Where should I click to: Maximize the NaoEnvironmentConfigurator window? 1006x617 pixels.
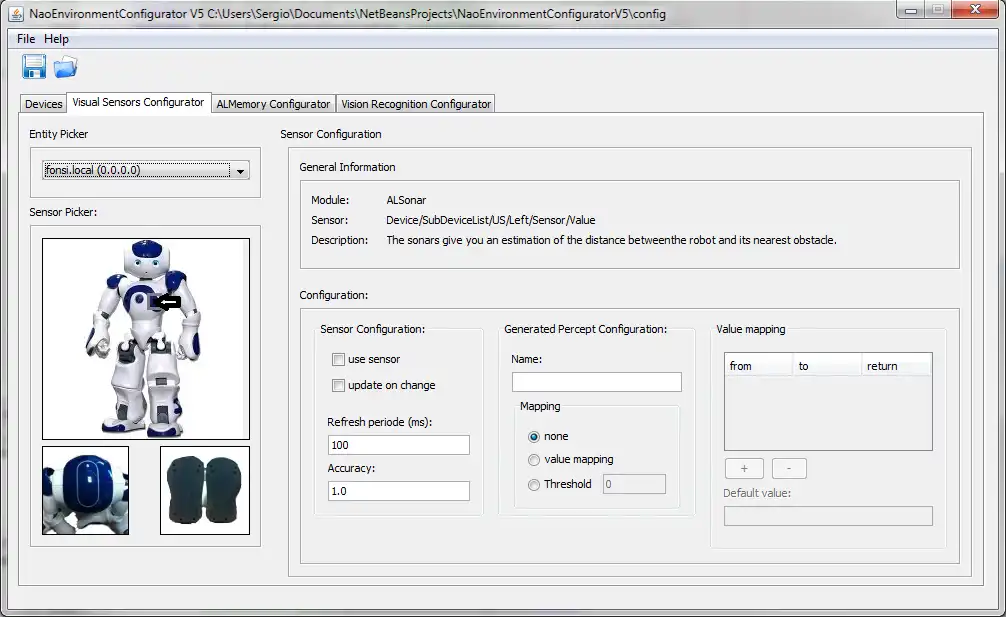click(937, 10)
